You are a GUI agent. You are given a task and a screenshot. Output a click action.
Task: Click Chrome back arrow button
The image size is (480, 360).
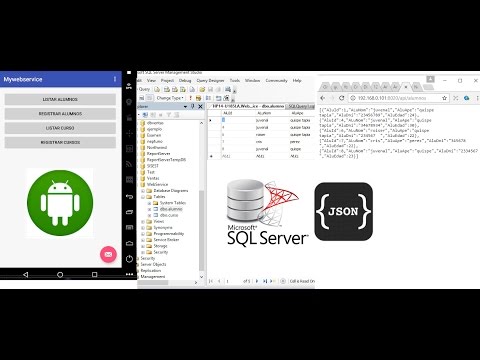point(323,98)
